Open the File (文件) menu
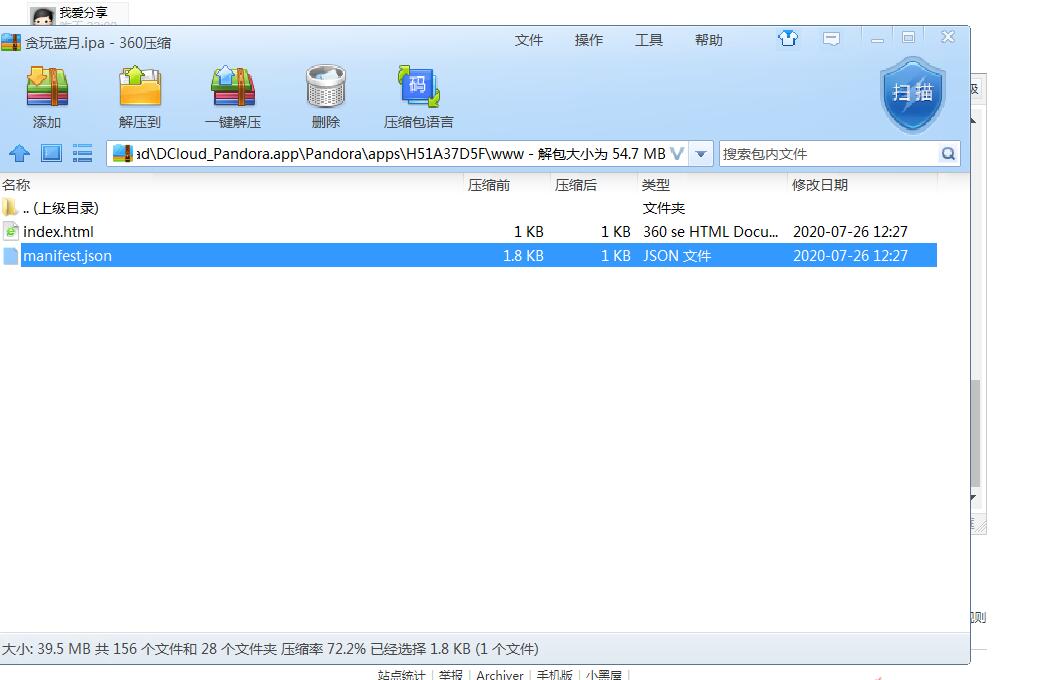 click(529, 40)
